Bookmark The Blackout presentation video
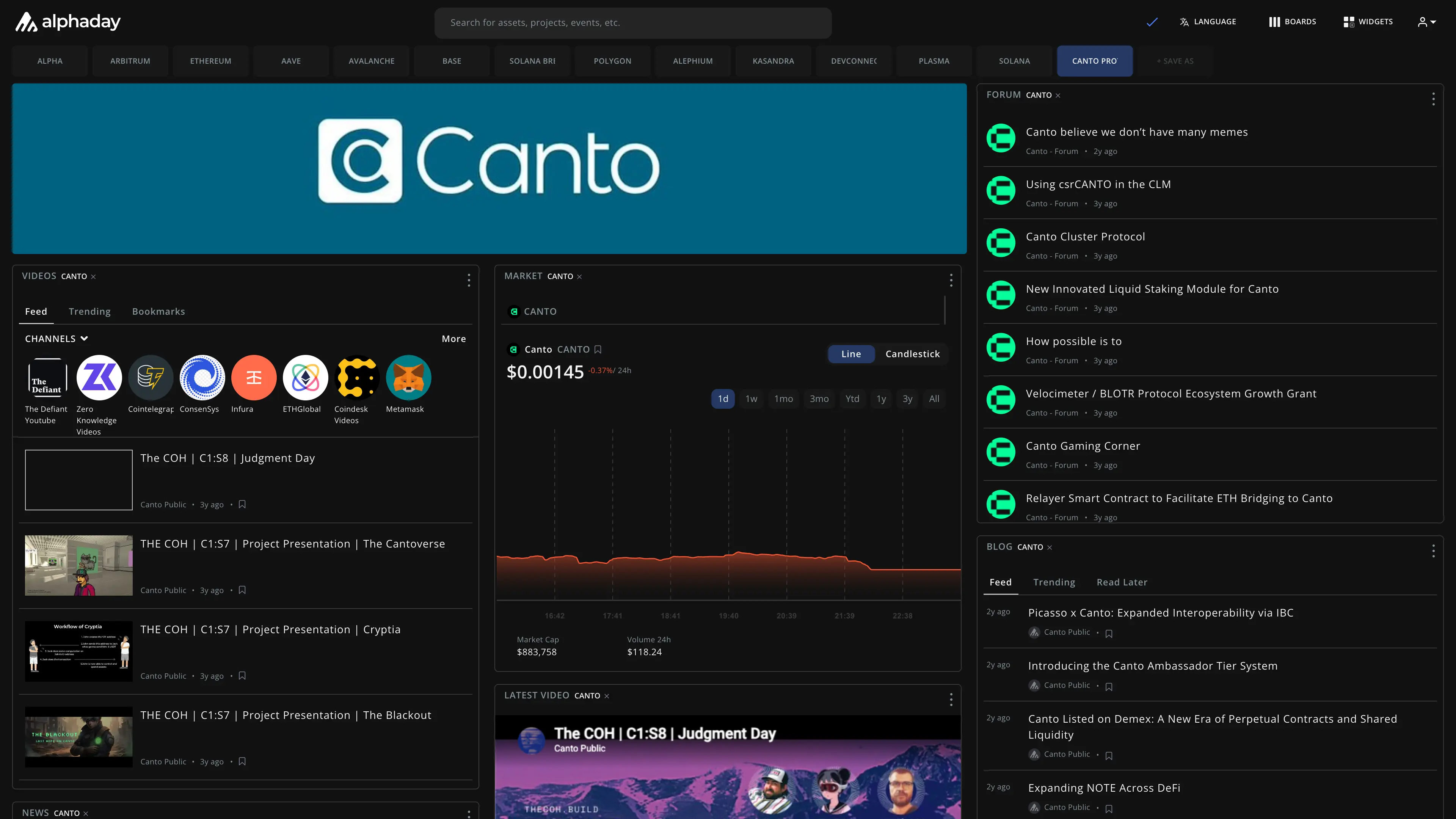1456x819 pixels. click(x=242, y=761)
